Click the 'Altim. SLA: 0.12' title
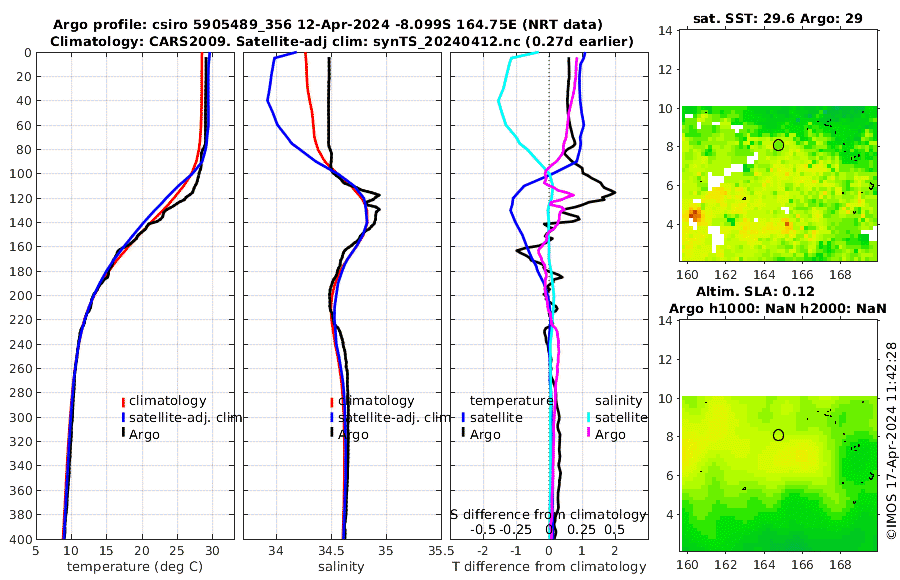This screenshot has height=580, width=900. click(755, 291)
